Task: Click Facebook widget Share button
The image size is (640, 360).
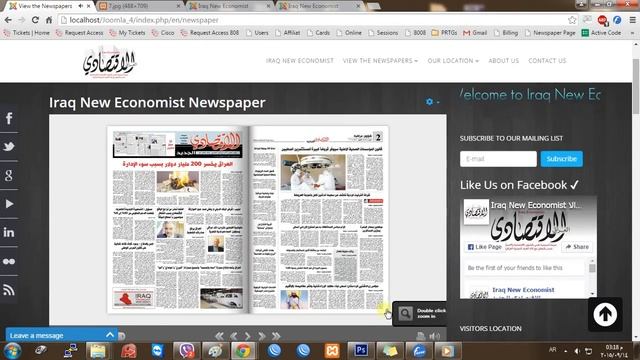Action: coord(577,247)
